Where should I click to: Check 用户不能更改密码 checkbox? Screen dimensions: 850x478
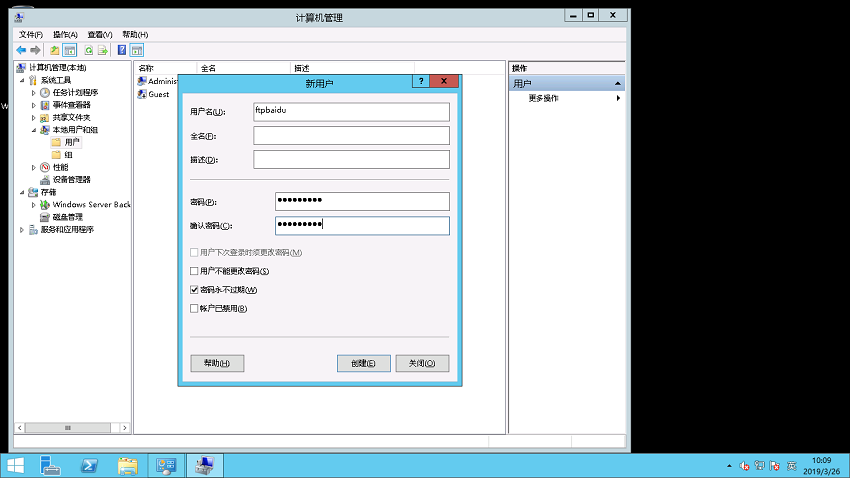194,271
